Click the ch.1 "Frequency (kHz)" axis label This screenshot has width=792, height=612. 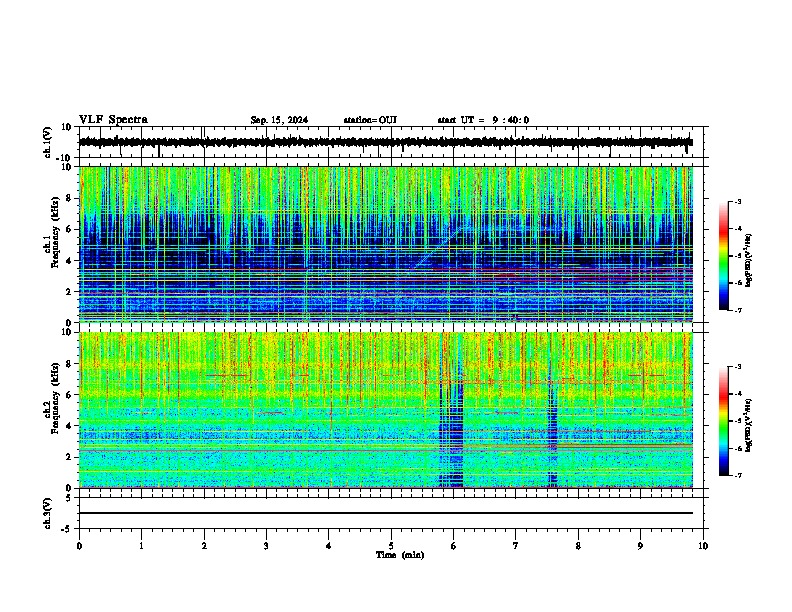55,233
